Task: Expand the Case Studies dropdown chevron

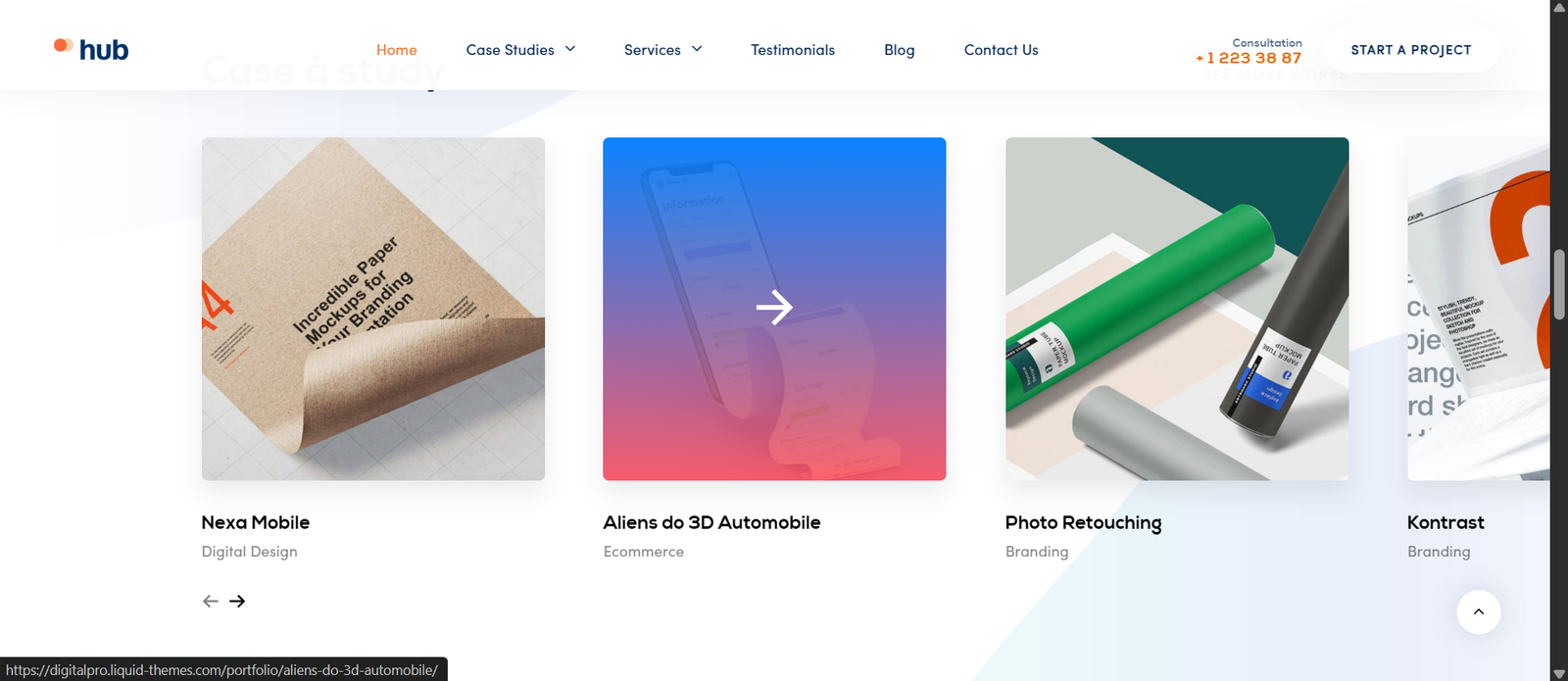Action: click(570, 49)
